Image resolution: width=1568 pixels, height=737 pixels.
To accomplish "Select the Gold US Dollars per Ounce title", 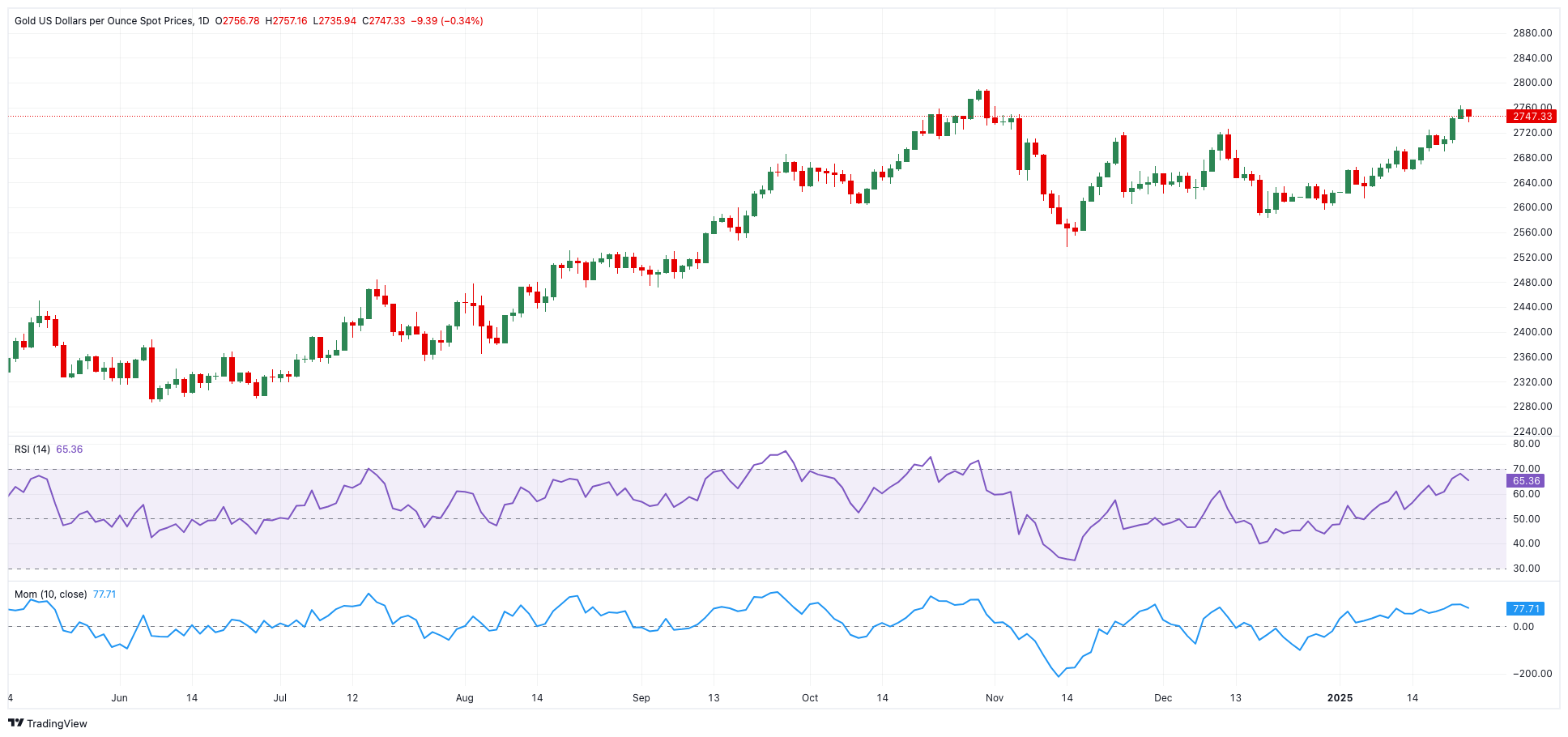I will pos(104,21).
